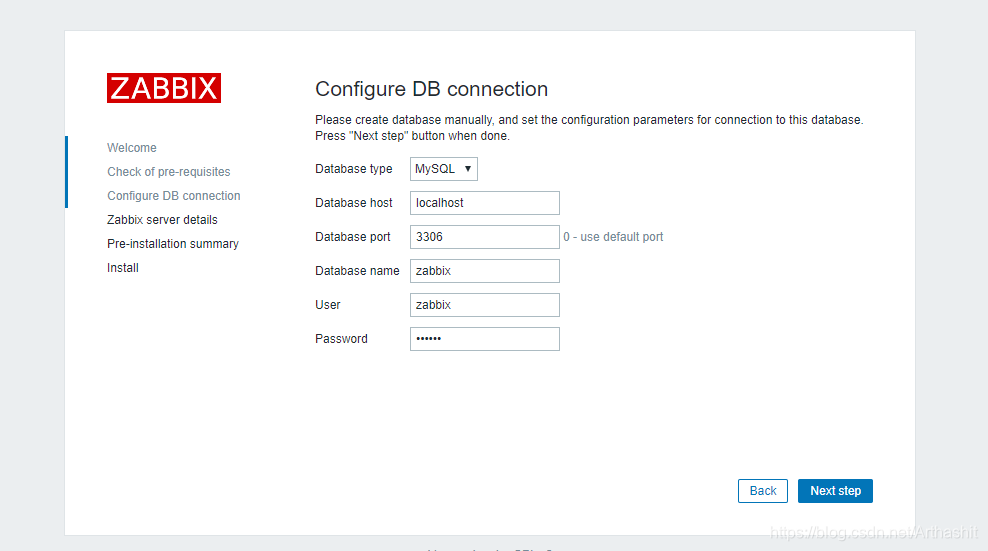This screenshot has width=988, height=551.
Task: Click the Database name label
Action: [357, 271]
